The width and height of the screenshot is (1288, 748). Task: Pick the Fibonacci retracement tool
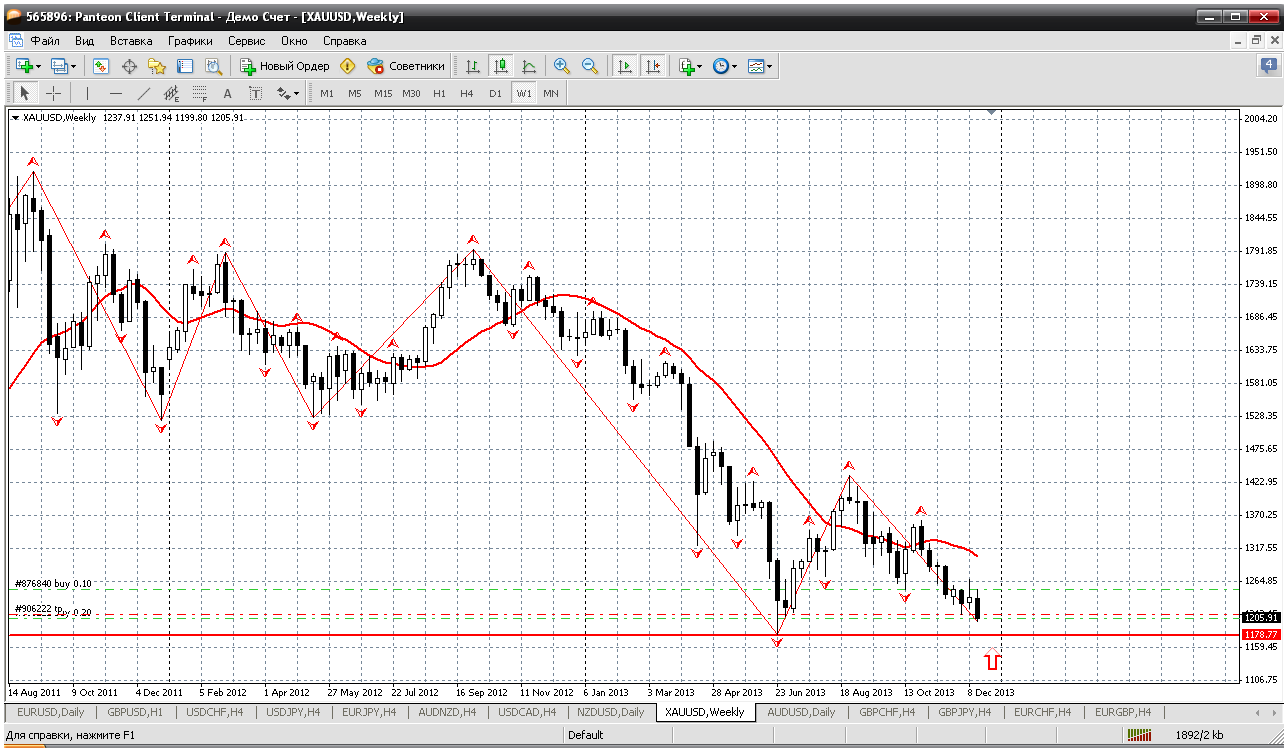tap(200, 93)
